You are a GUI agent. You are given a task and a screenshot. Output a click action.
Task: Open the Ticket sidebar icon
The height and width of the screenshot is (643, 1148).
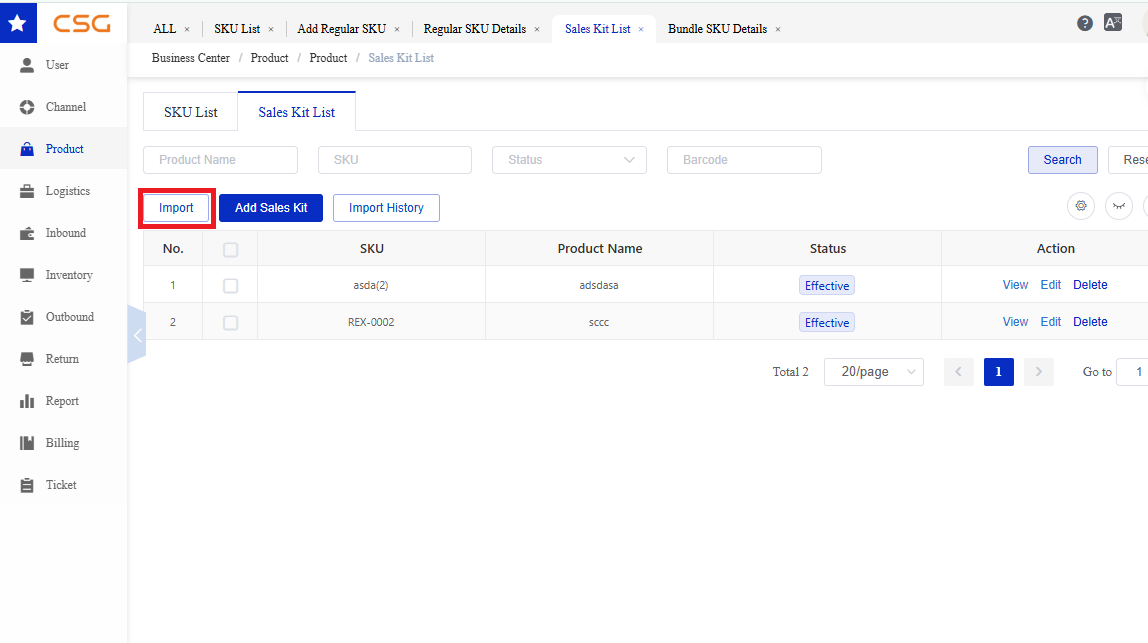[27, 485]
